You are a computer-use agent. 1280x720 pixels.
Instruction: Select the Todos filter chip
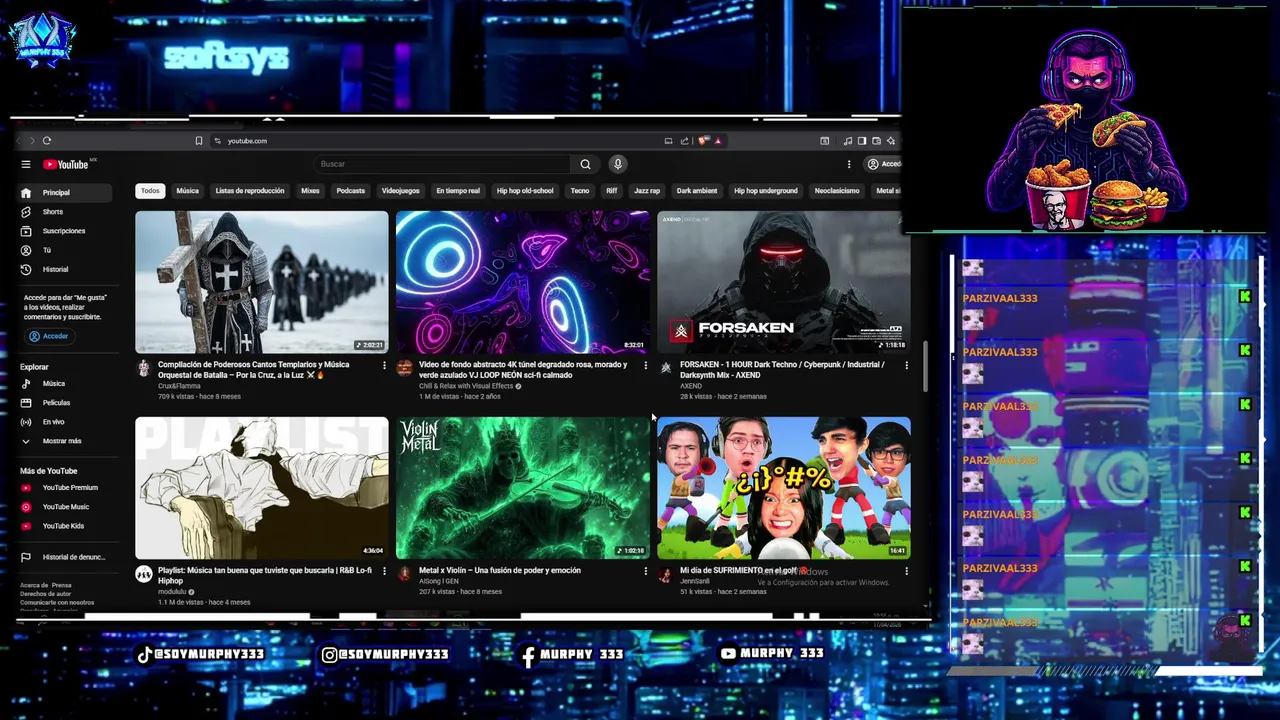(150, 191)
